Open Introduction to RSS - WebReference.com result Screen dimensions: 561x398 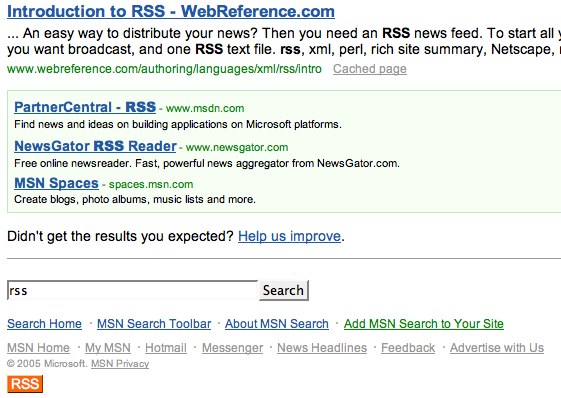(x=171, y=11)
